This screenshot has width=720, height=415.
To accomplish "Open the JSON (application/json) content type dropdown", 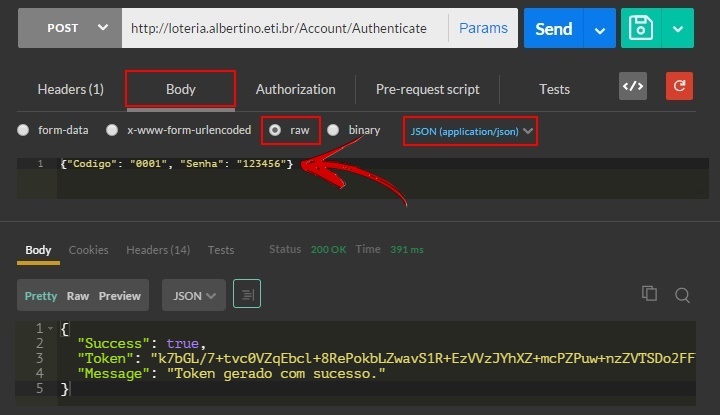I will pos(471,132).
